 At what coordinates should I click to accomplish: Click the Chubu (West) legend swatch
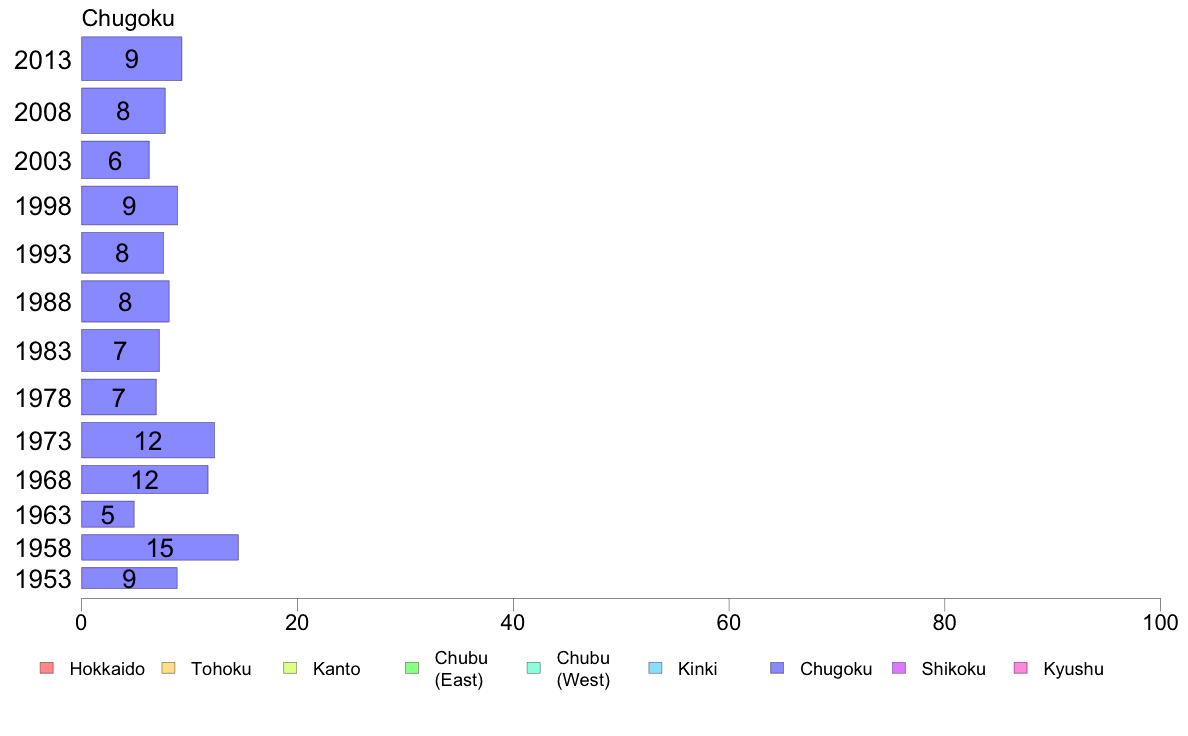(x=533, y=668)
